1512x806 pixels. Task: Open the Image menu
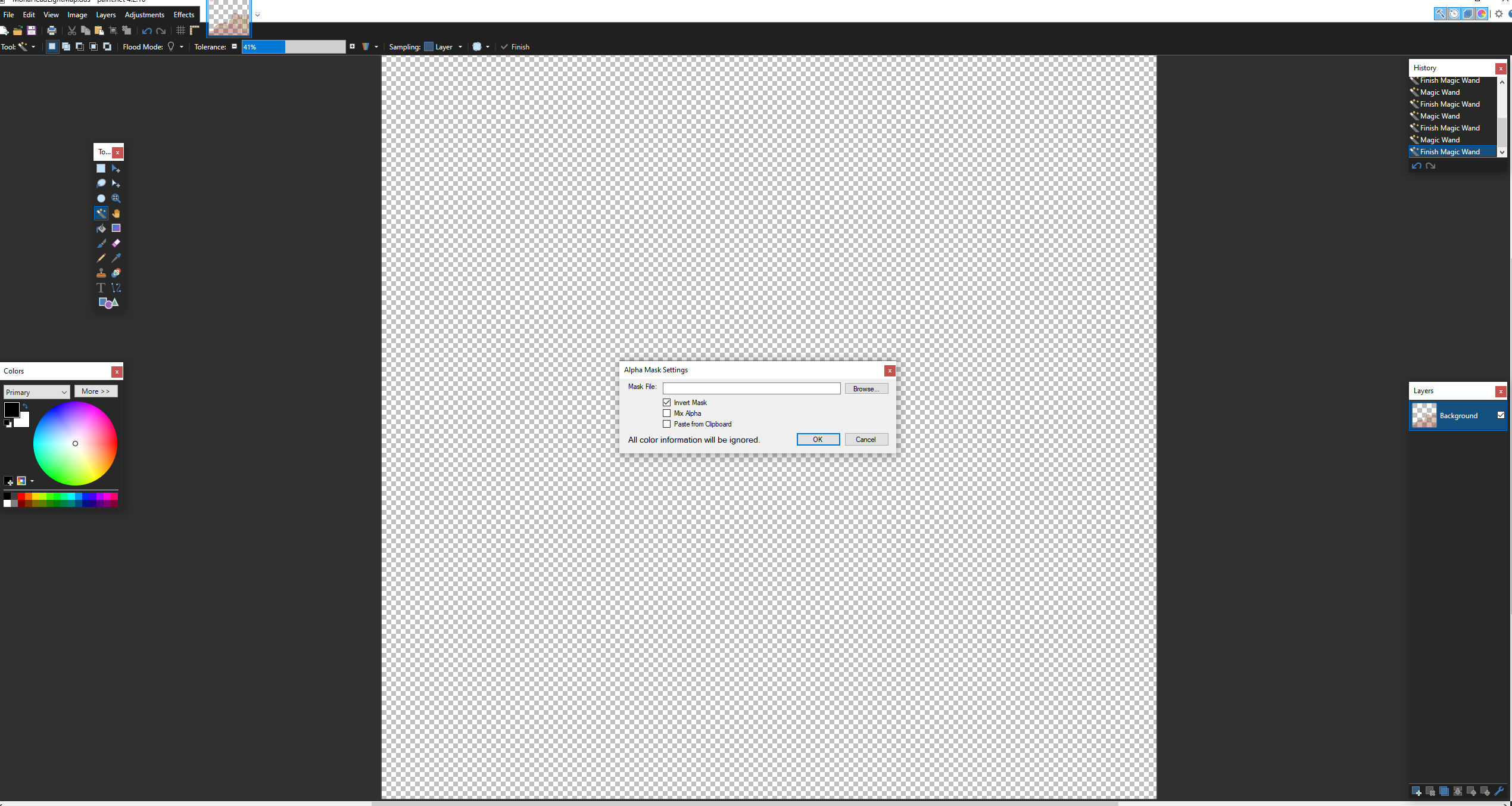[77, 15]
